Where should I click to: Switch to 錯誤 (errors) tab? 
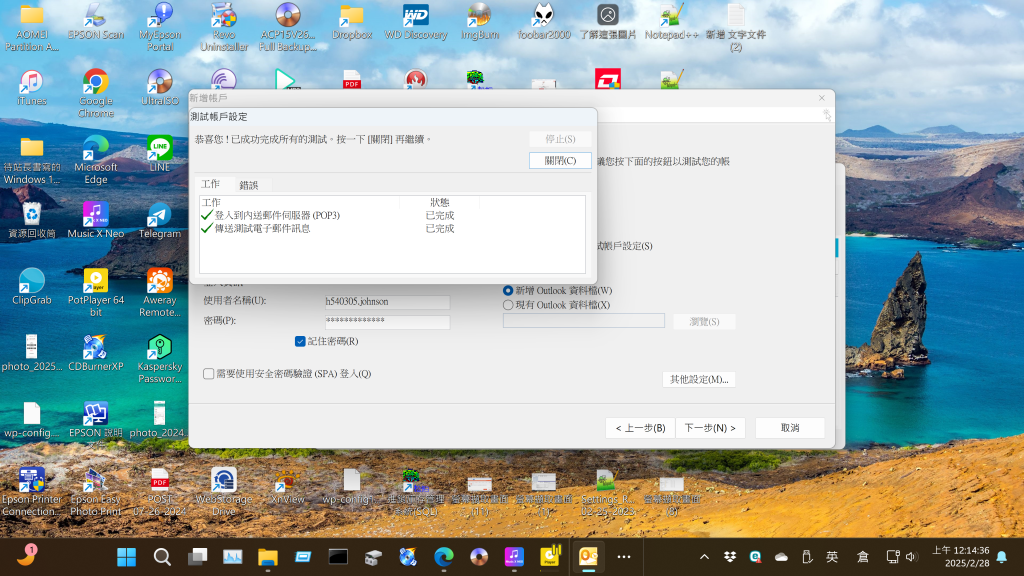click(x=248, y=185)
